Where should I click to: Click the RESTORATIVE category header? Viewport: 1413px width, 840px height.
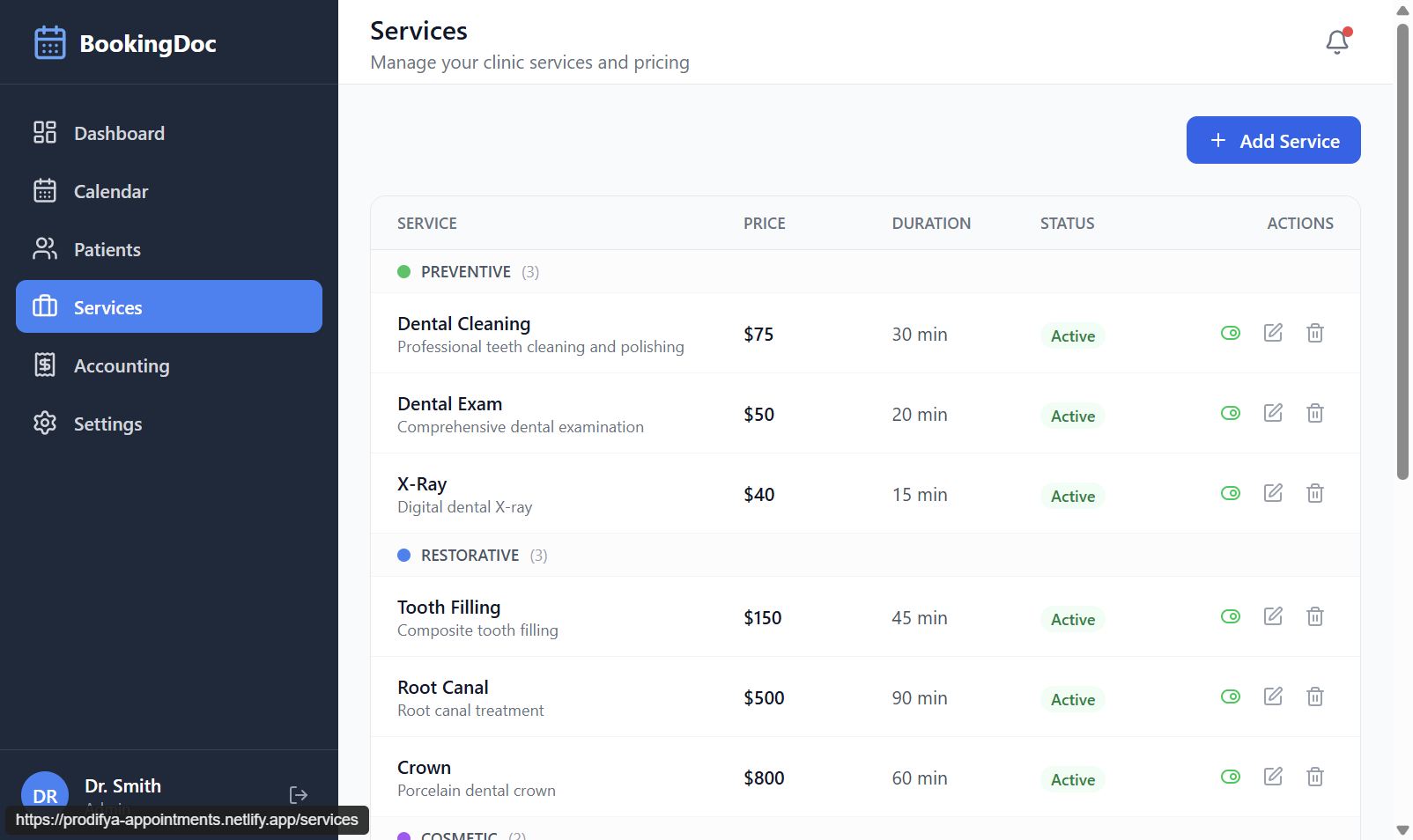470,556
